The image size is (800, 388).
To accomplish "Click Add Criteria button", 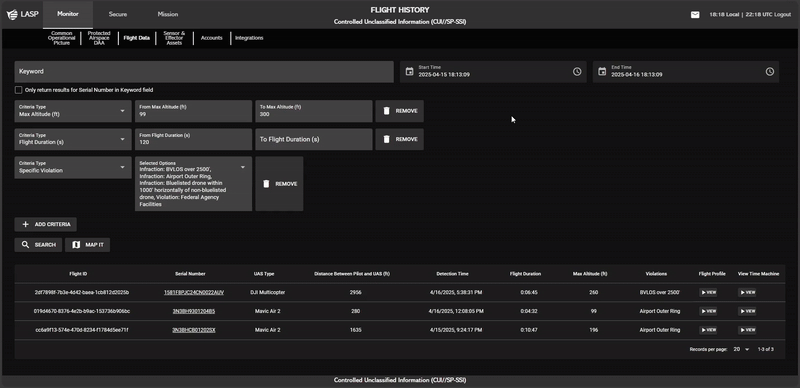I will point(46,224).
